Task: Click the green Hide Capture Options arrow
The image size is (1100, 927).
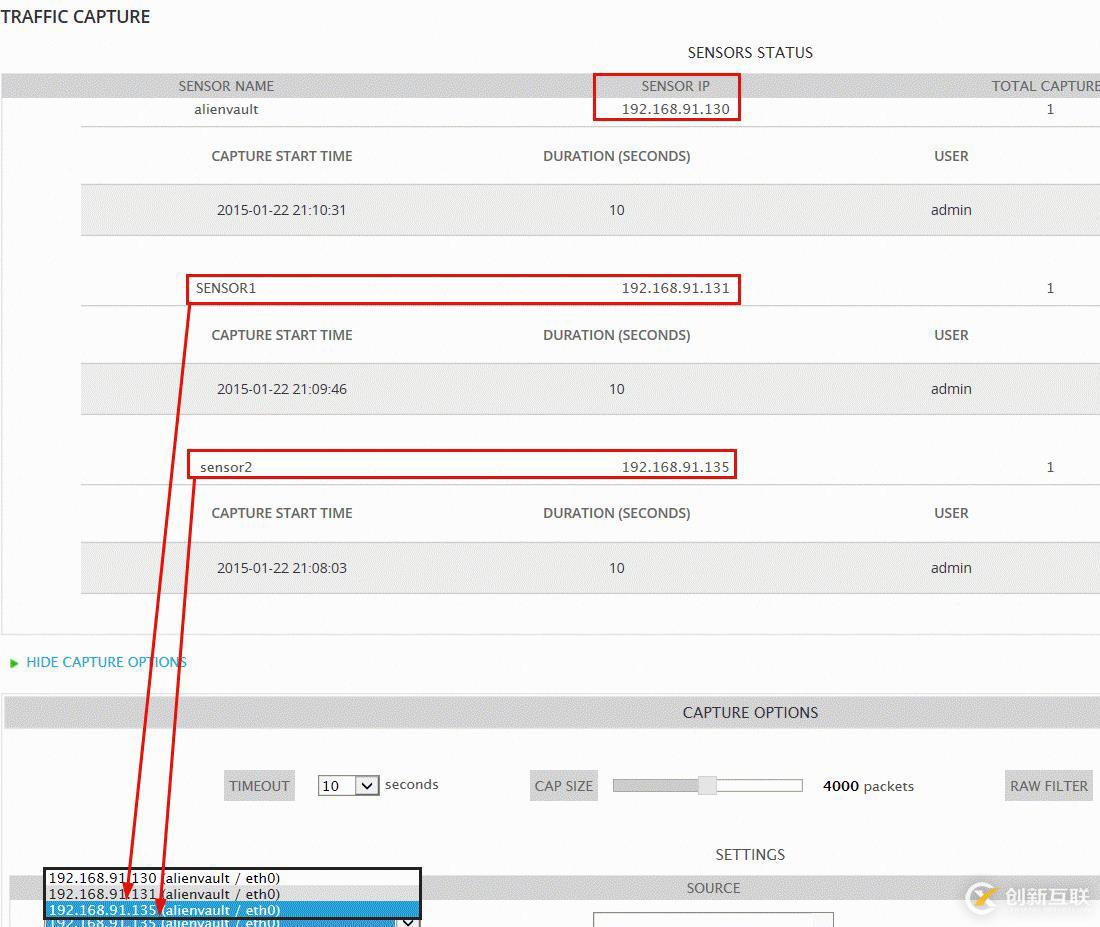Action: tap(14, 663)
